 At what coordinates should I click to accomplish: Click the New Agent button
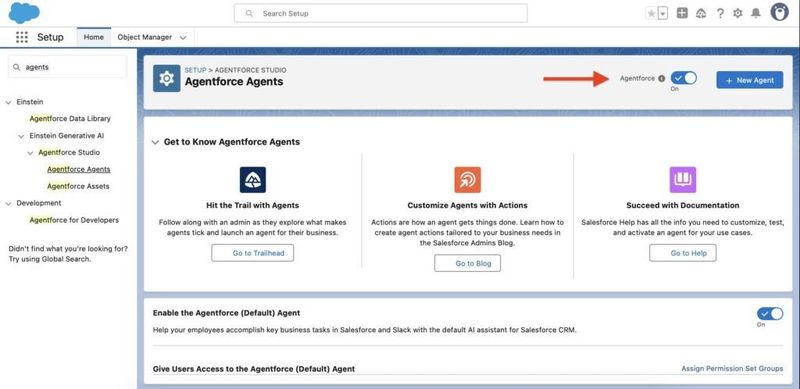[749, 80]
